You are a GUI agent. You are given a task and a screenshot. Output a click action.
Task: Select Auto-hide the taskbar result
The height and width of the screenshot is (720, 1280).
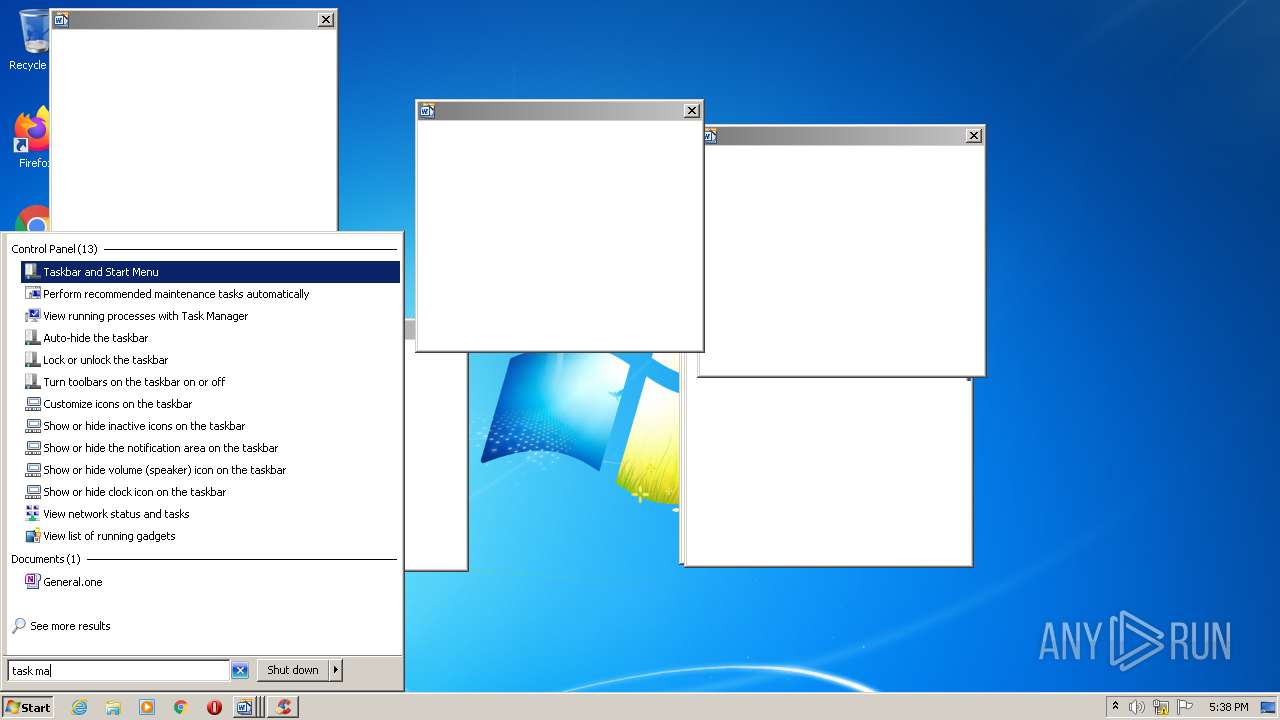[210, 338]
